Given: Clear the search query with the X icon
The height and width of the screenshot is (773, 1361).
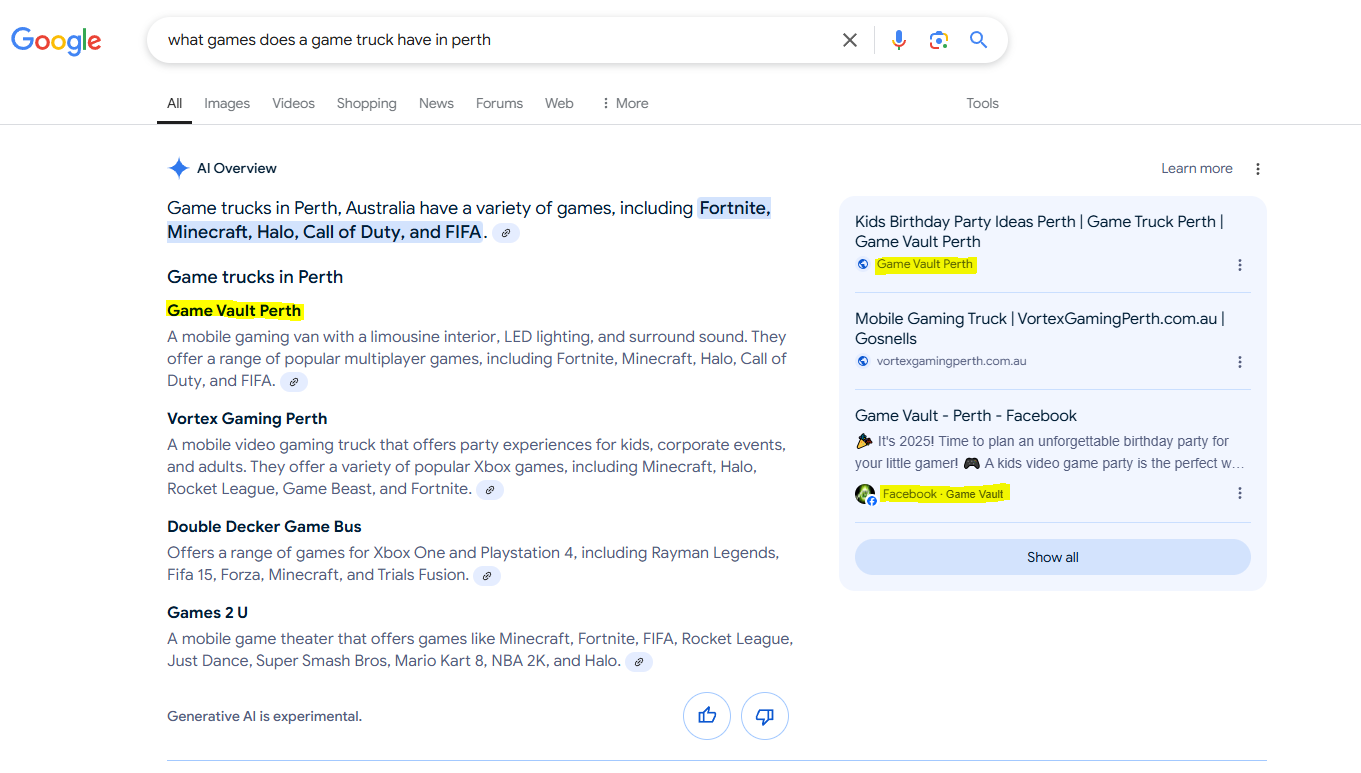Looking at the screenshot, I should [850, 40].
